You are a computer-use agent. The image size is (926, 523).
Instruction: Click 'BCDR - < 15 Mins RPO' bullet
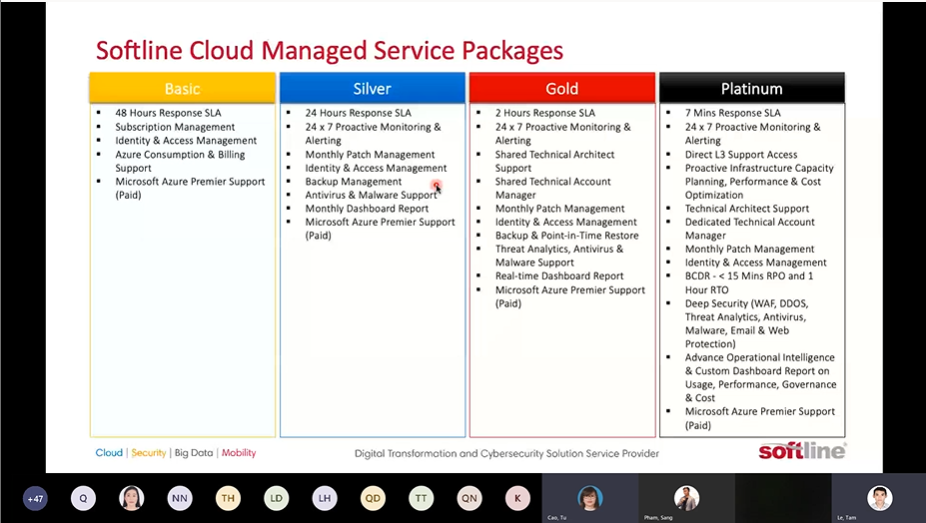point(749,283)
